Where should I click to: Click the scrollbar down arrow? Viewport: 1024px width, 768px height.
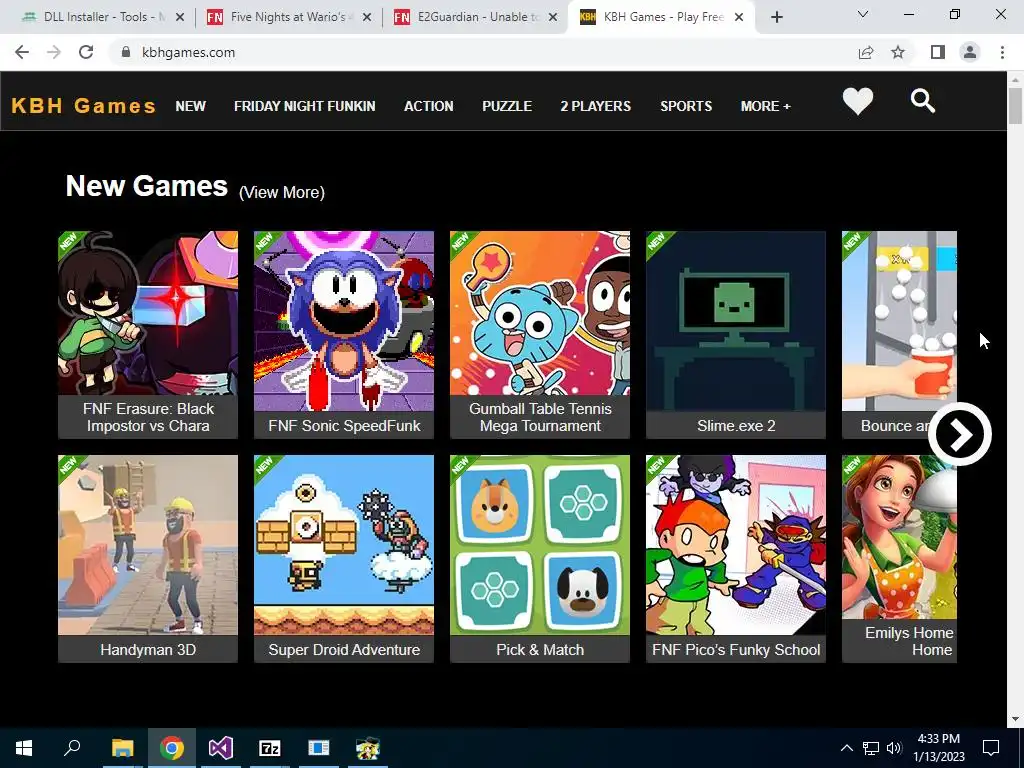tap(1016, 719)
